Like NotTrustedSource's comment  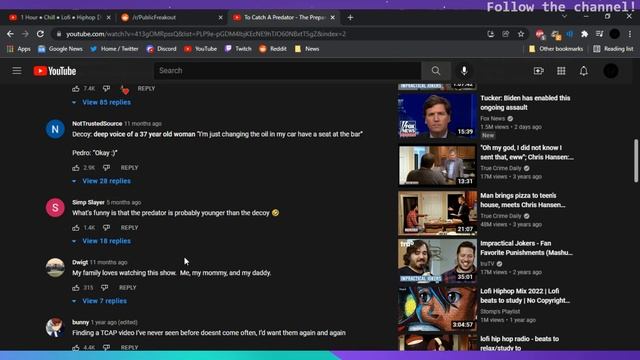(x=76, y=168)
